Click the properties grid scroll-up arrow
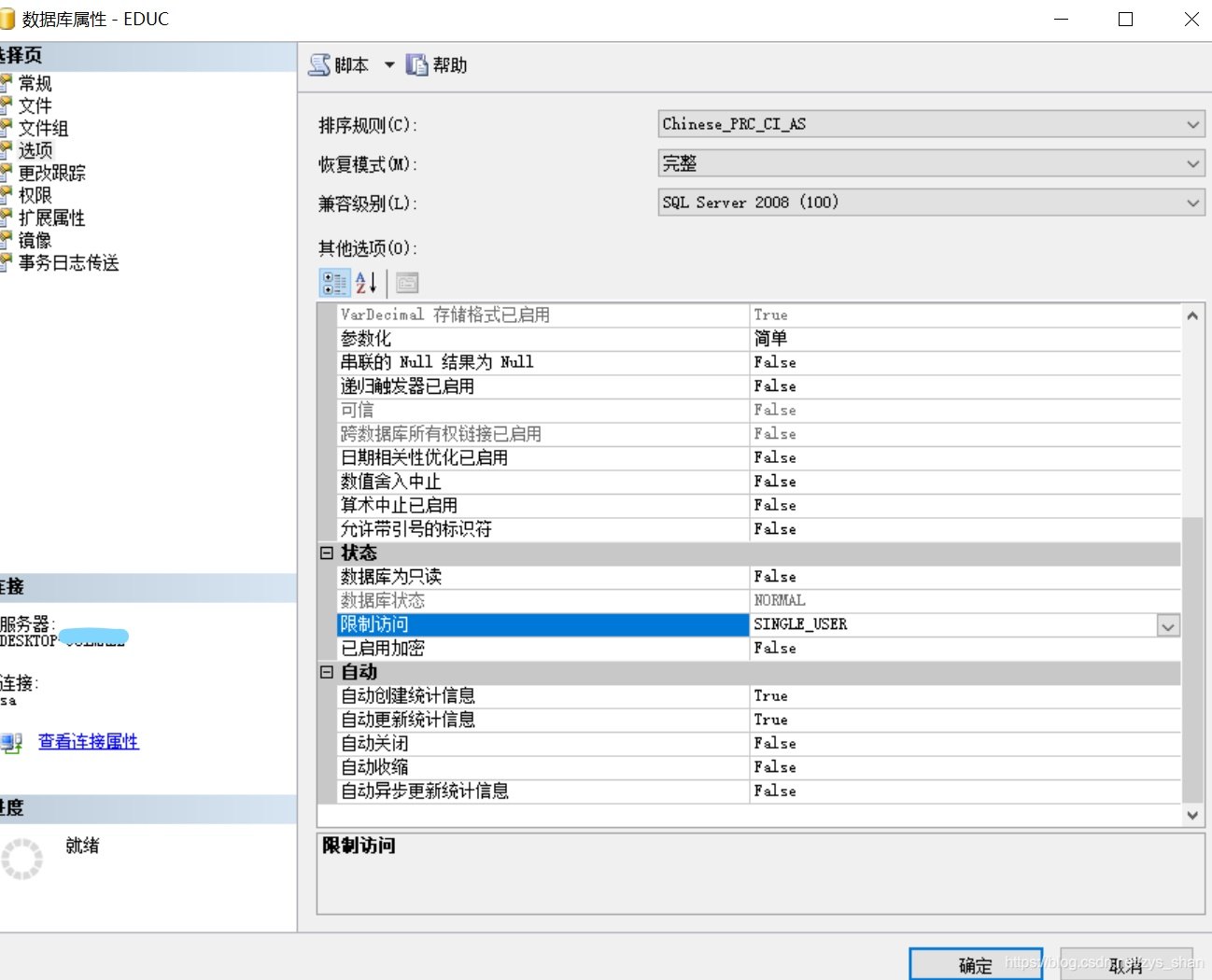 (x=1192, y=315)
